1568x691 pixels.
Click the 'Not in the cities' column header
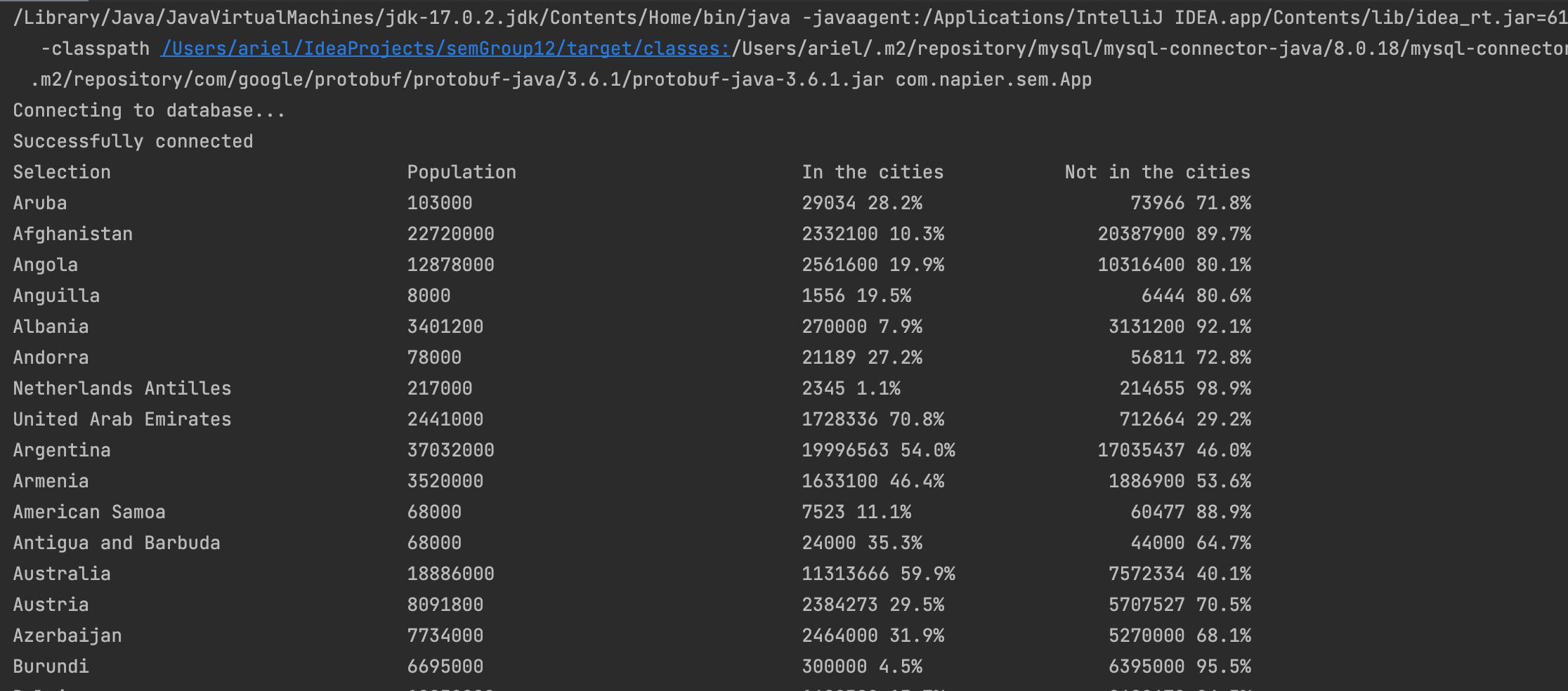click(1157, 172)
